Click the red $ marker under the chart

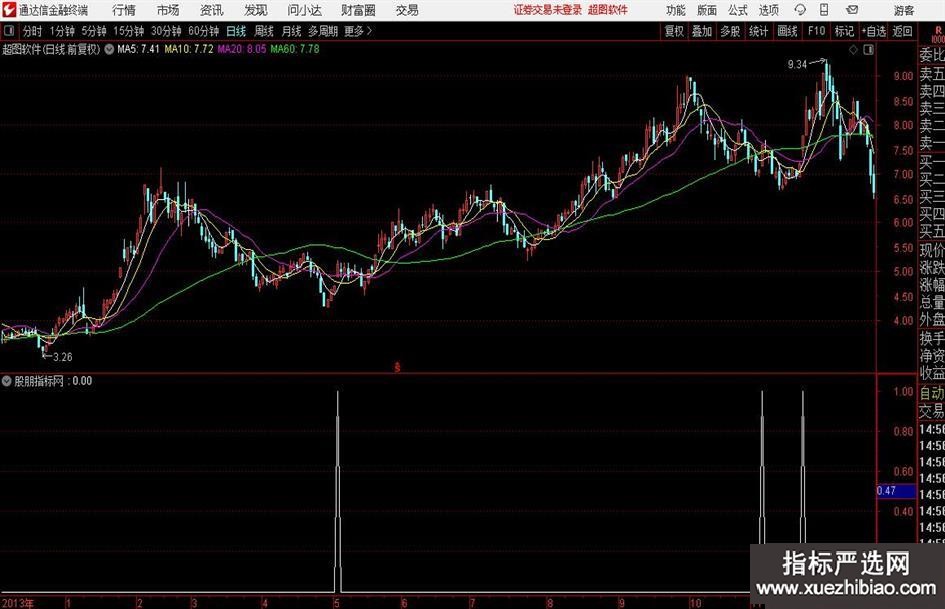[397, 367]
